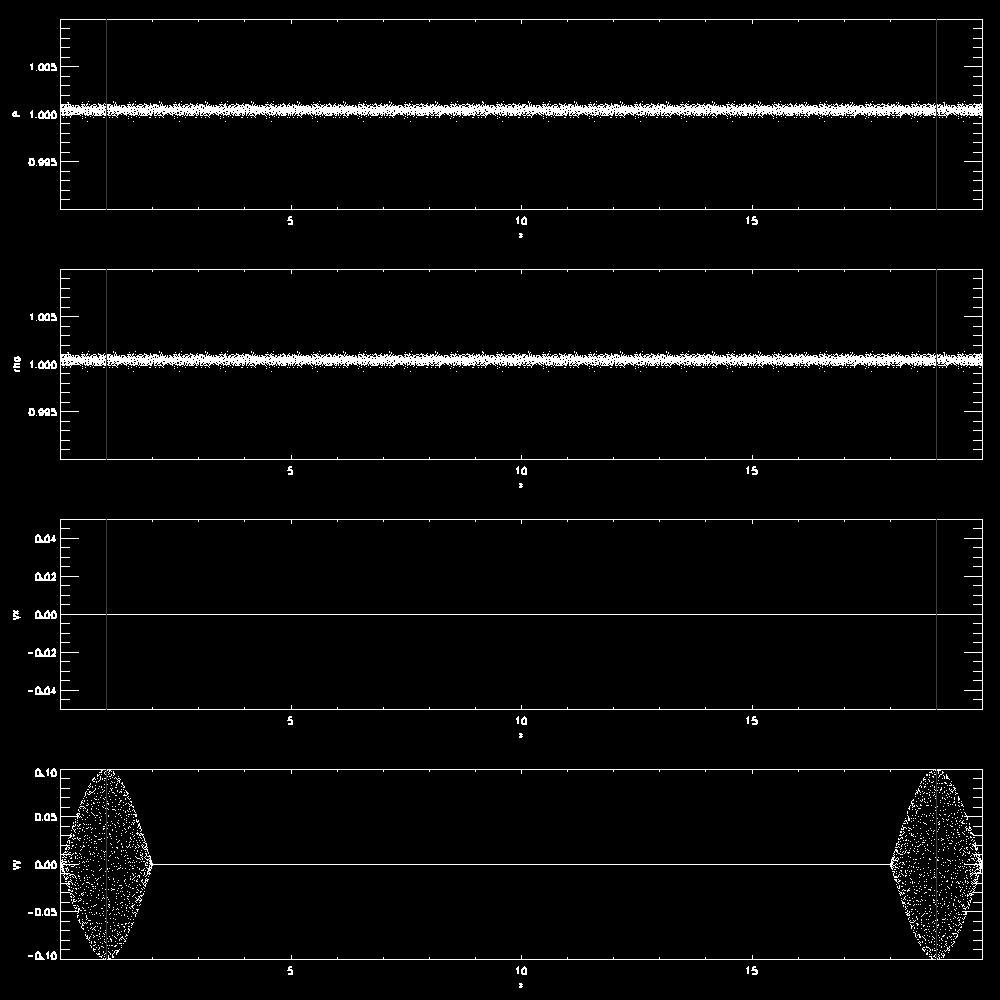Click the left diamond-shaped scatter in vy plot

coord(106,864)
